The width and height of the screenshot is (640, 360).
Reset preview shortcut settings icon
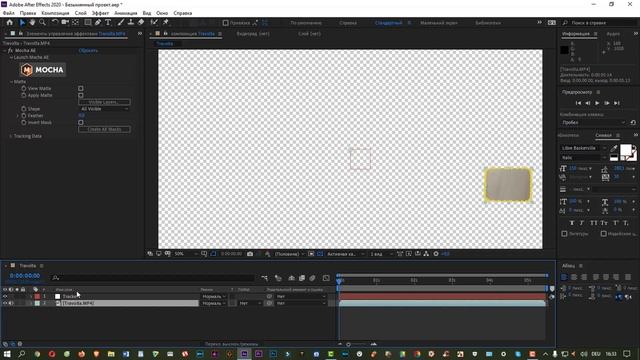[x=633, y=122]
